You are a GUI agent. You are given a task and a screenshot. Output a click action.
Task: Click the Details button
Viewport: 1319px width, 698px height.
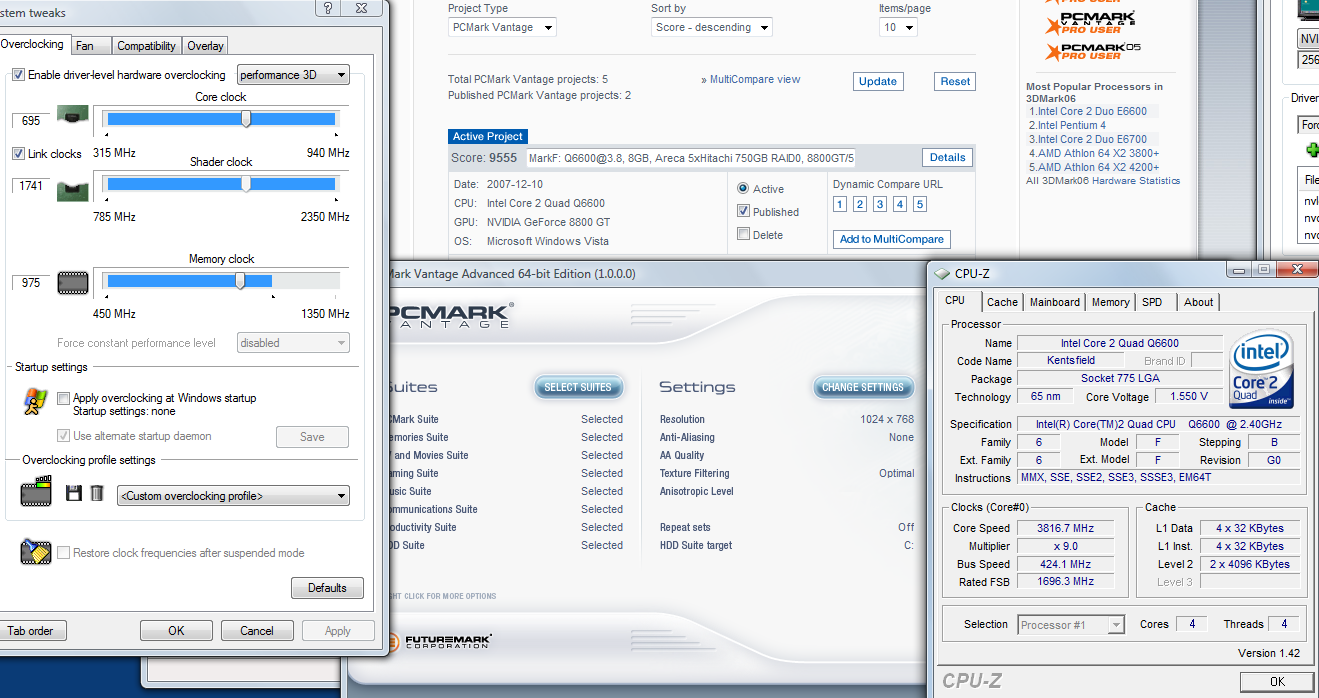[947, 157]
